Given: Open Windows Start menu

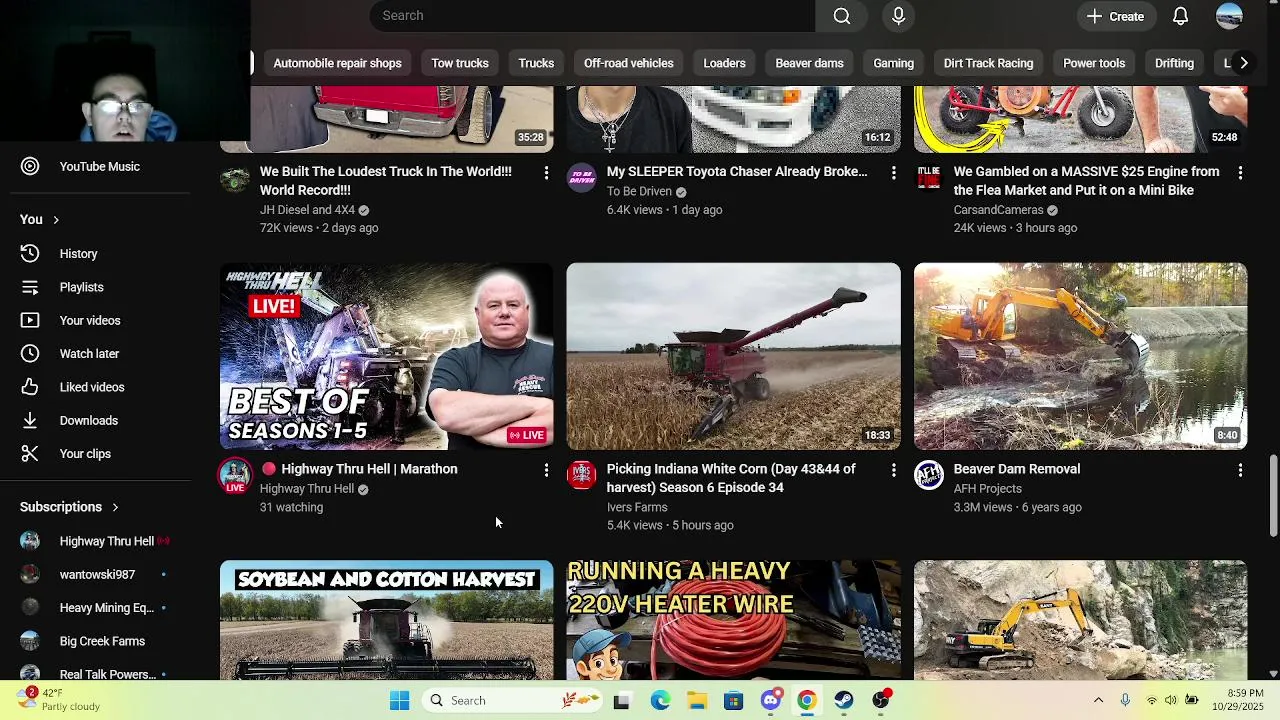Looking at the screenshot, I should tap(399, 701).
